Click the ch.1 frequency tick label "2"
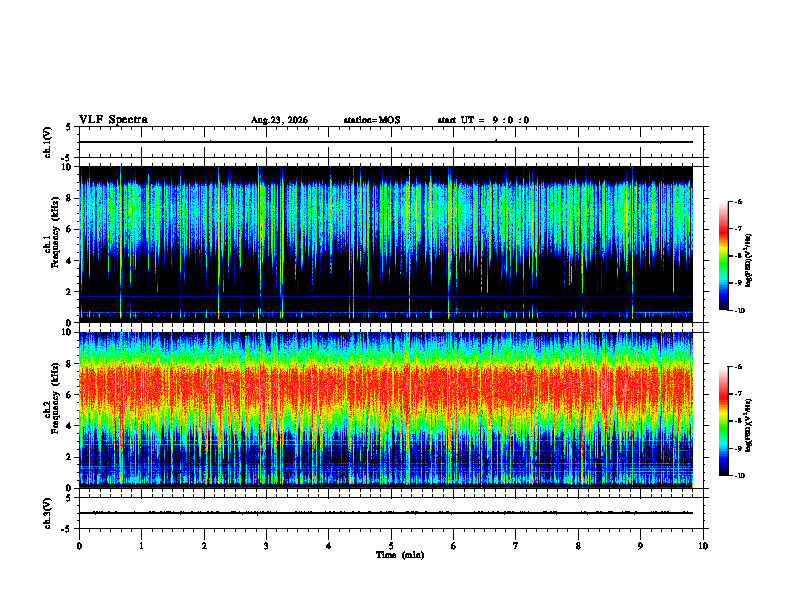792x612 pixels. click(x=69, y=292)
